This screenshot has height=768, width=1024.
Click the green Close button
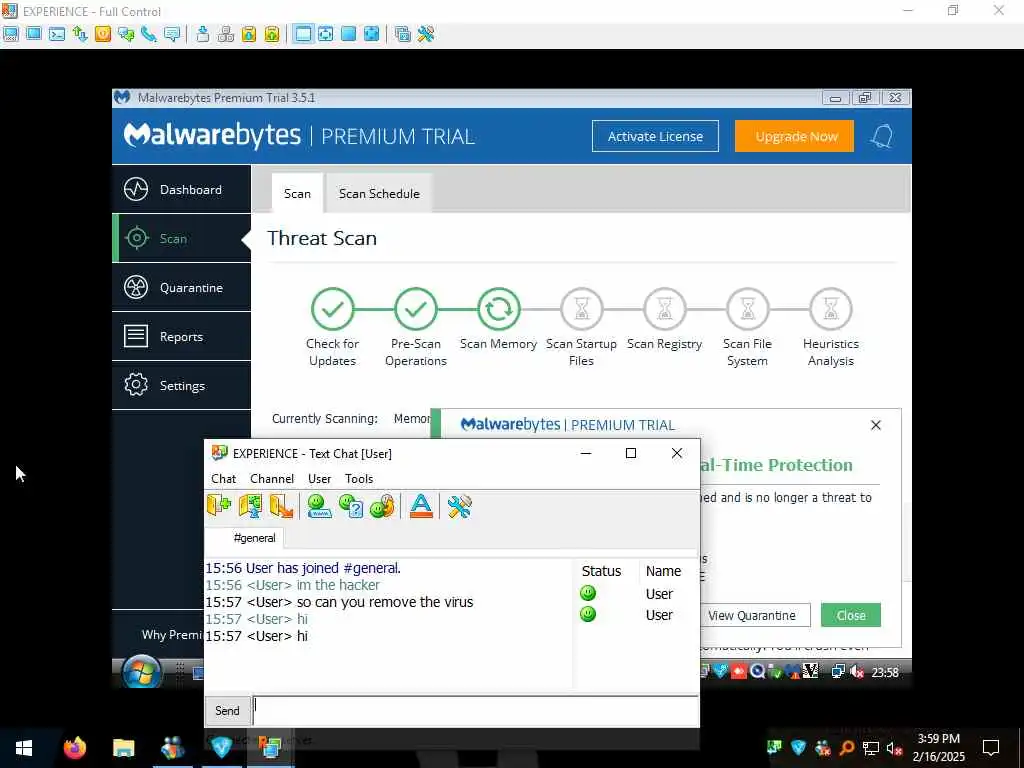coord(851,615)
